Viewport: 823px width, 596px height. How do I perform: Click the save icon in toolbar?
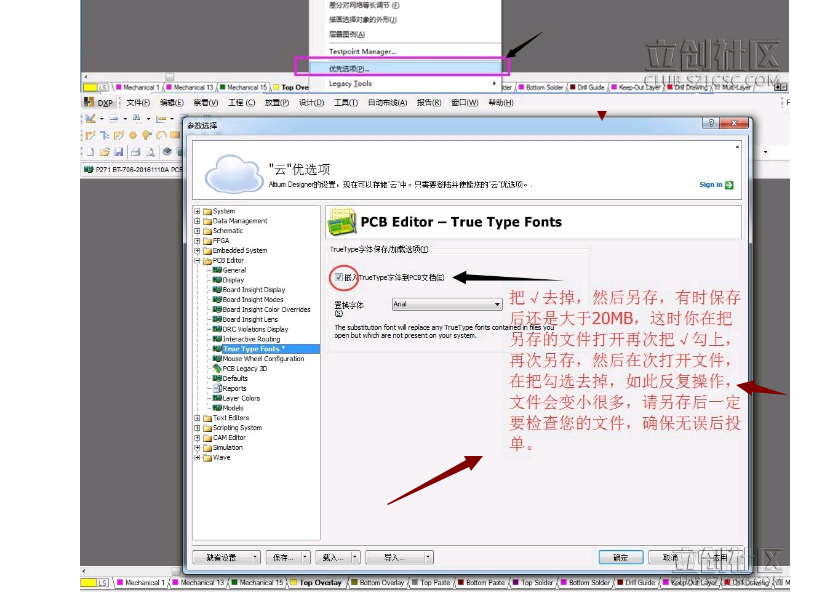[x=118, y=152]
